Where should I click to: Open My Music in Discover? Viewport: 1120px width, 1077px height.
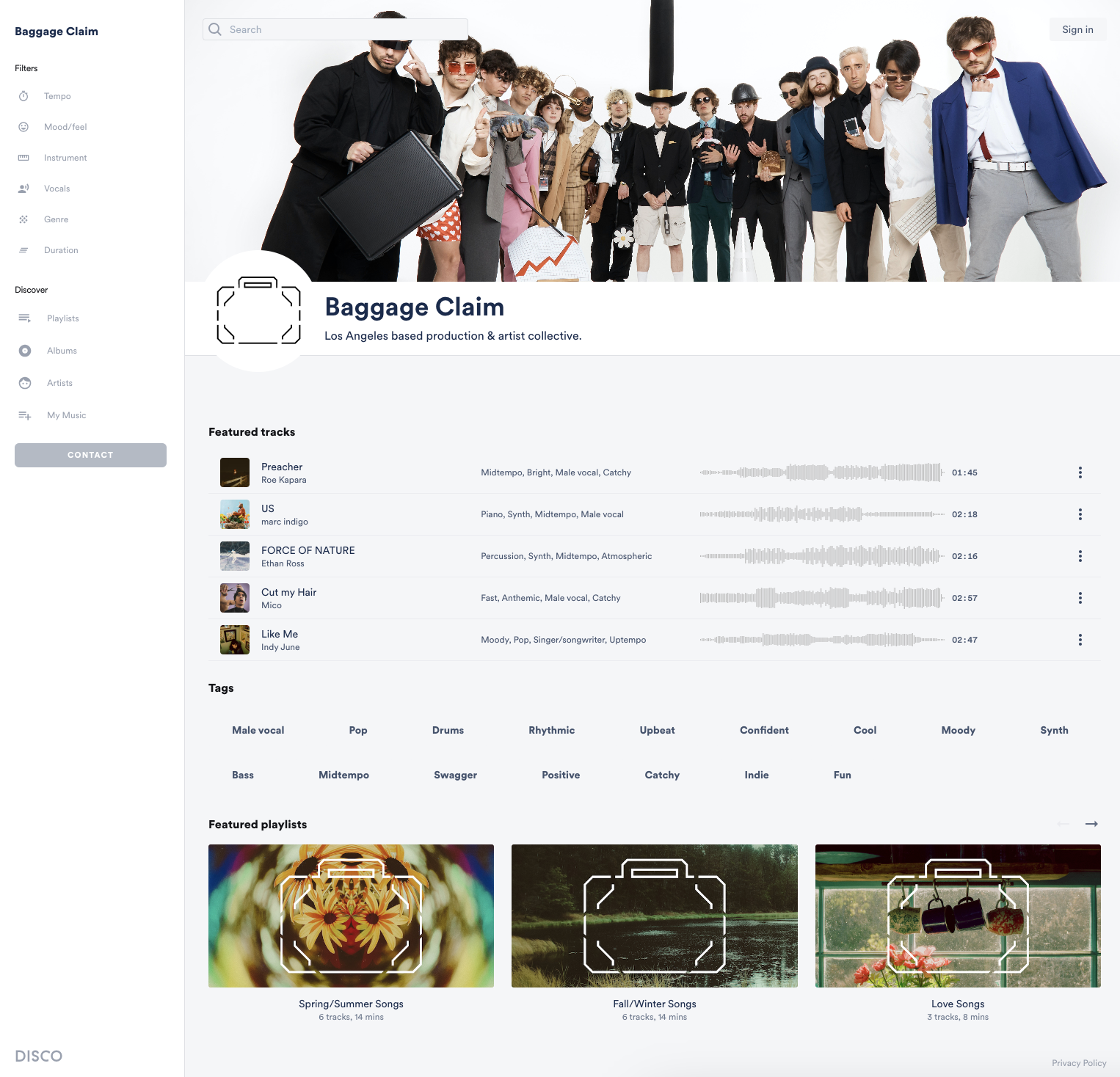[67, 415]
